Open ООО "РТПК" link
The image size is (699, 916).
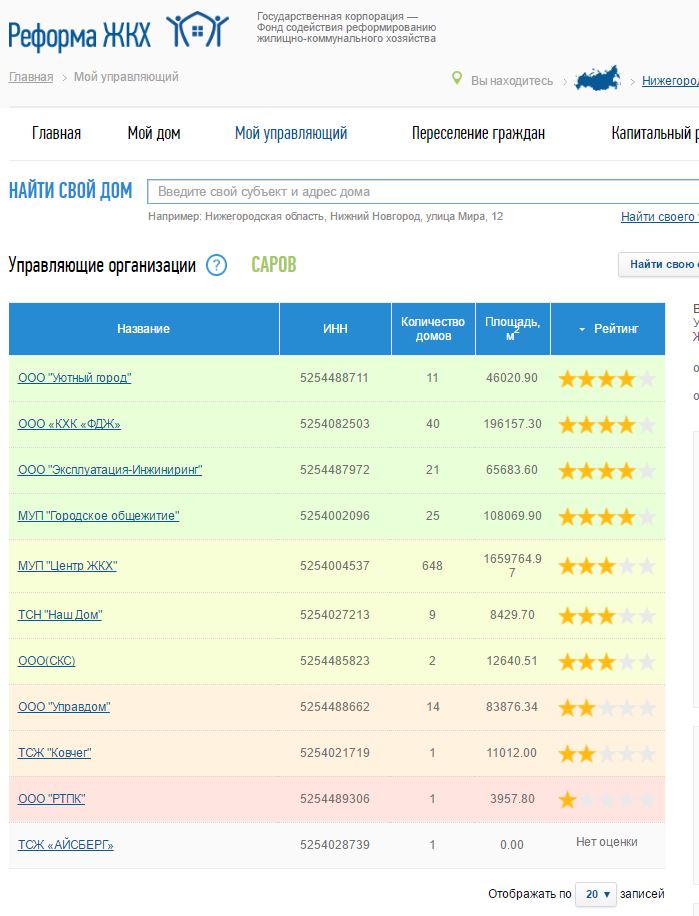coord(51,799)
